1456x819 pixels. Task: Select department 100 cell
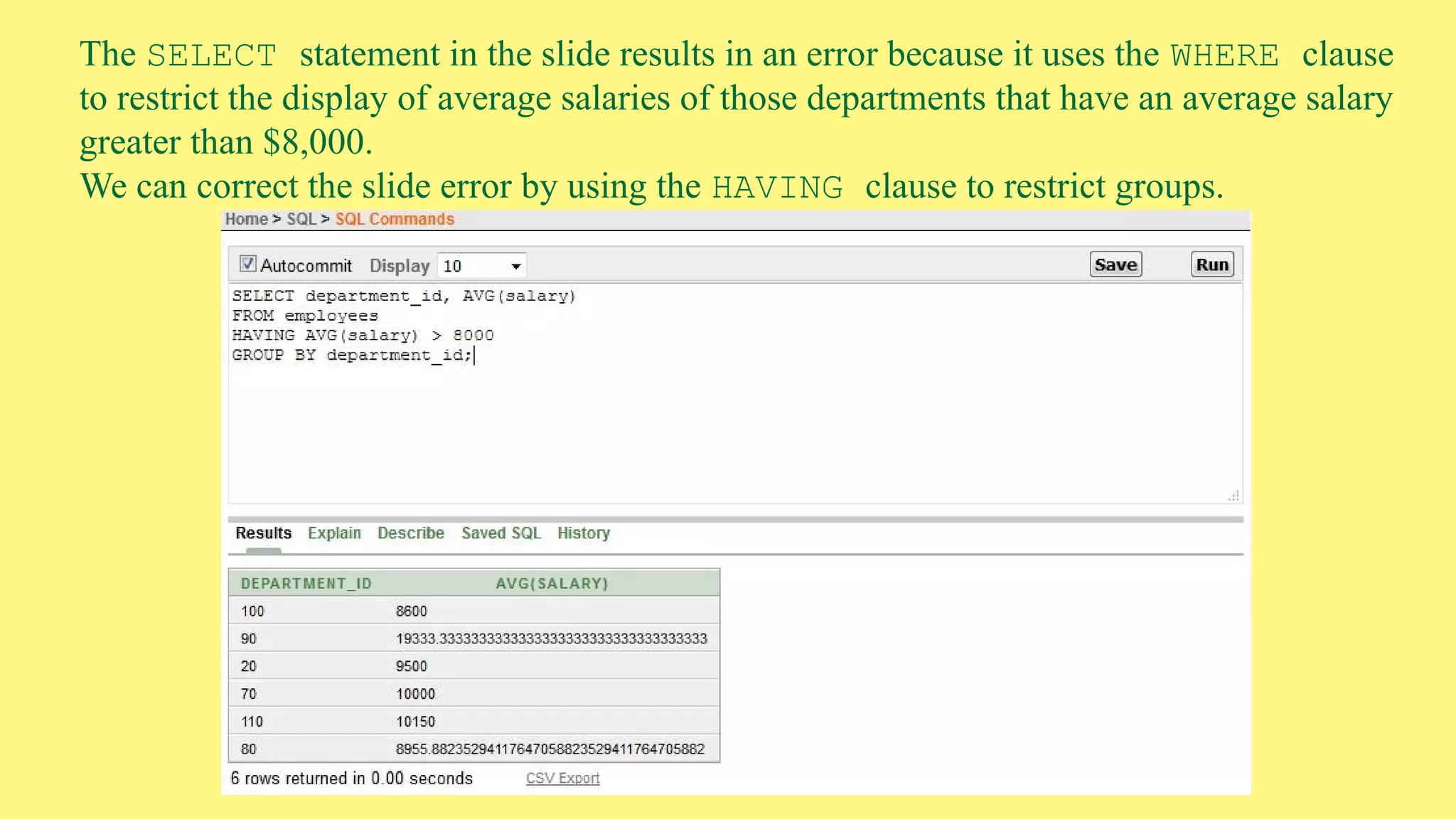coord(252,611)
